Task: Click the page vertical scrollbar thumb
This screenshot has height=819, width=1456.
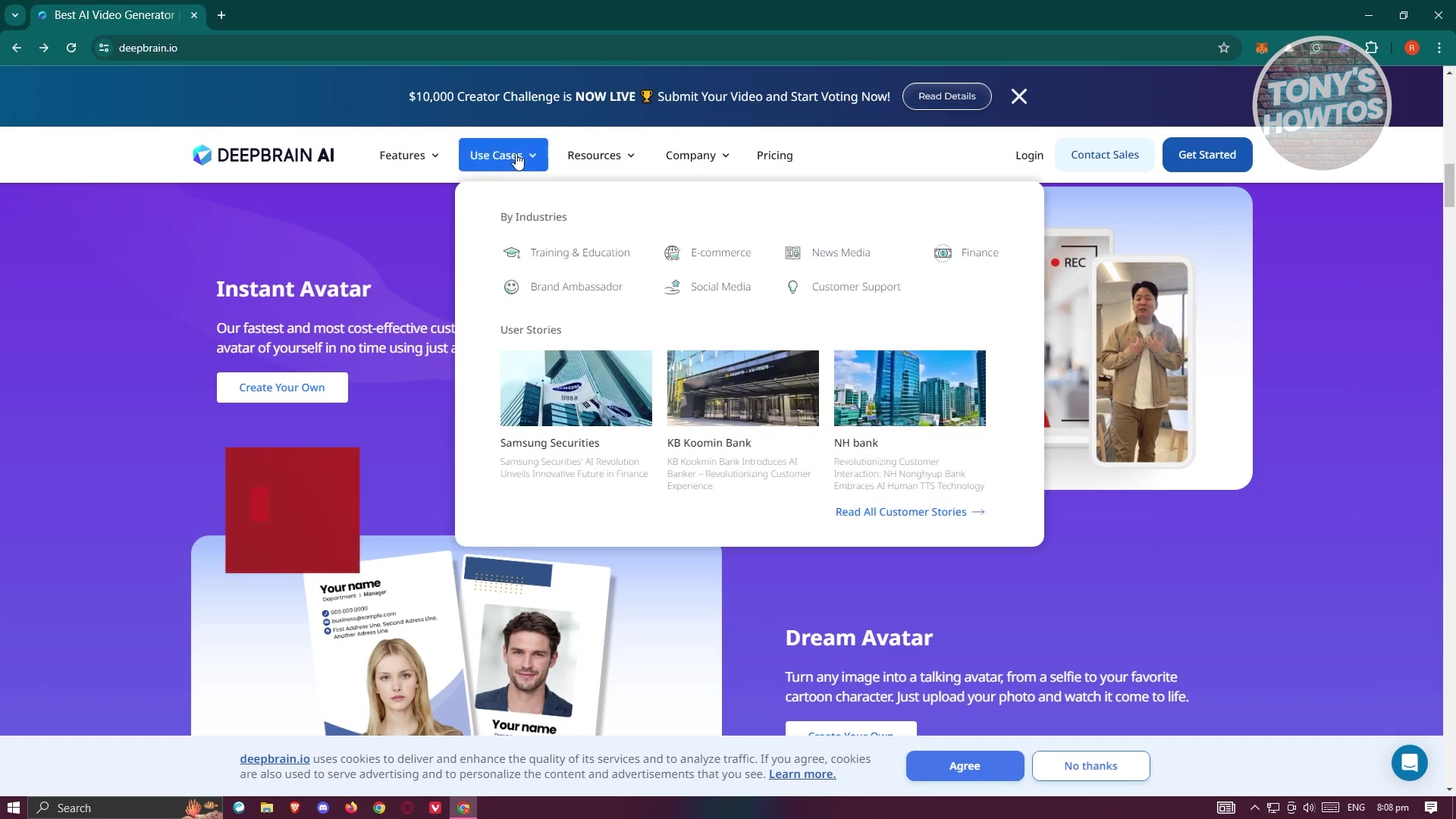Action: [x=1449, y=184]
